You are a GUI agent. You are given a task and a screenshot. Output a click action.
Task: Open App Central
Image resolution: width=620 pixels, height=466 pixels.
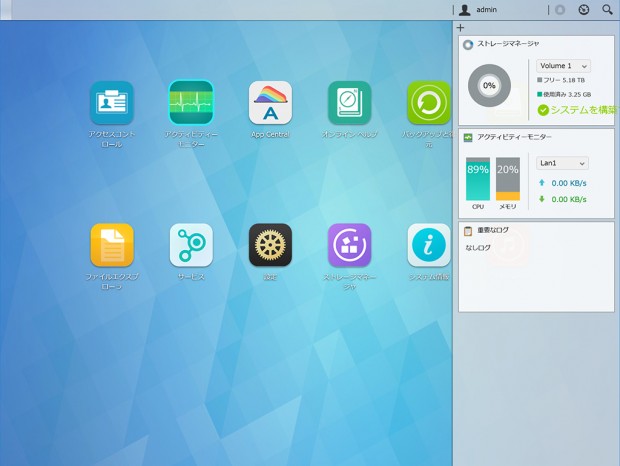pyautogui.click(x=270, y=103)
